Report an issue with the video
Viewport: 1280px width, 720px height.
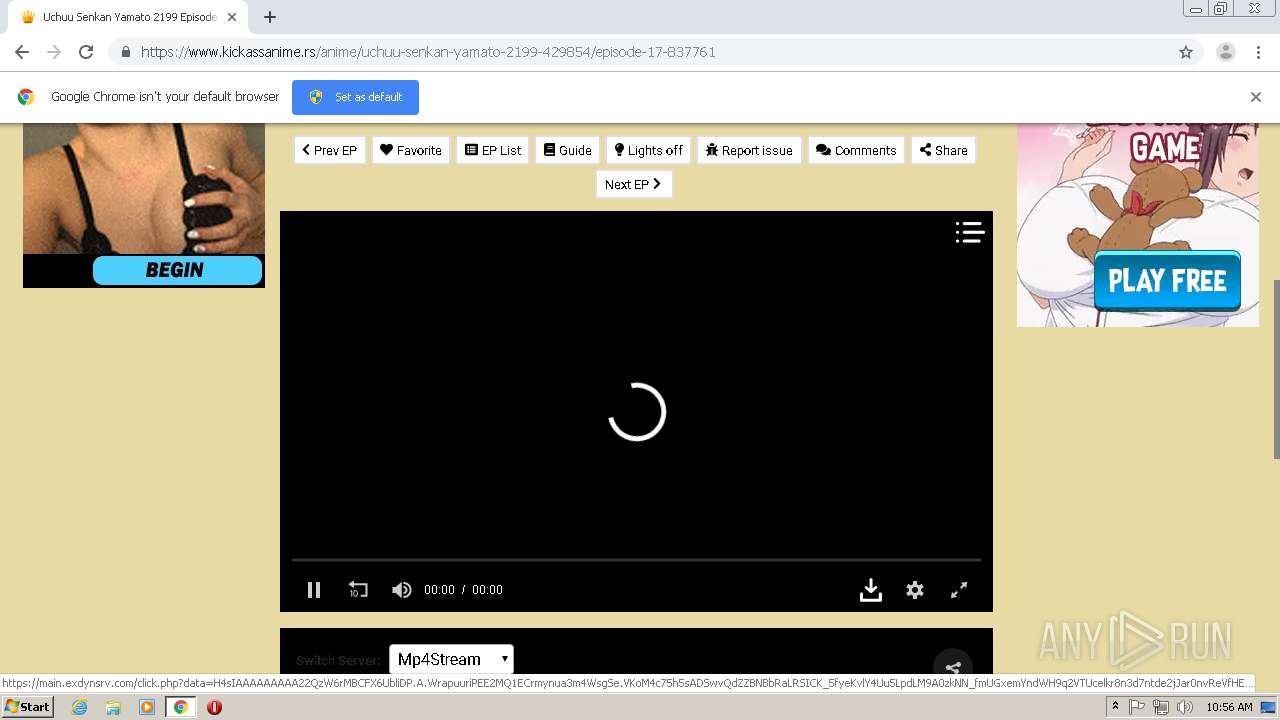click(749, 150)
